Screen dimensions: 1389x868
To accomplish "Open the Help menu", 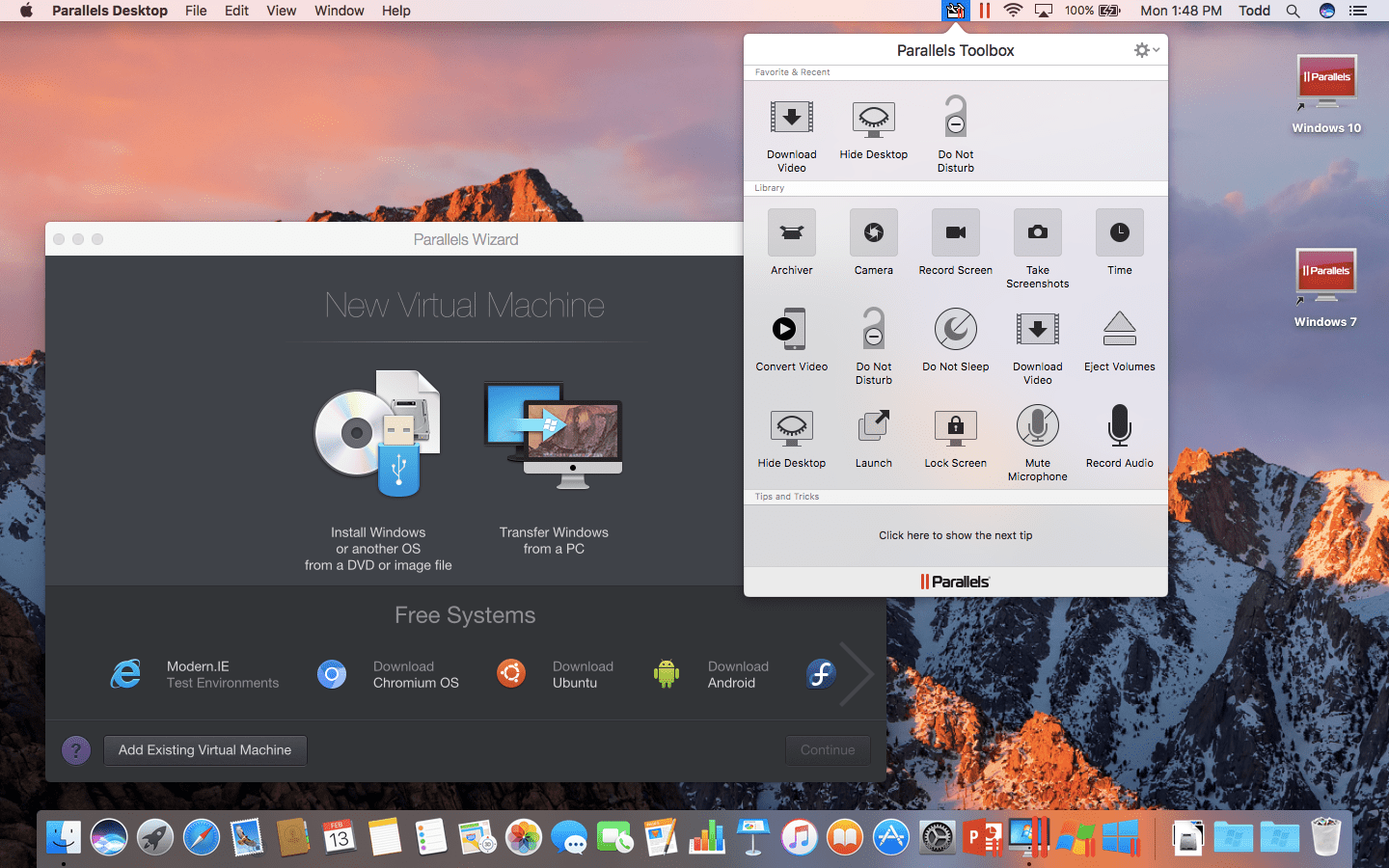I will [x=396, y=11].
